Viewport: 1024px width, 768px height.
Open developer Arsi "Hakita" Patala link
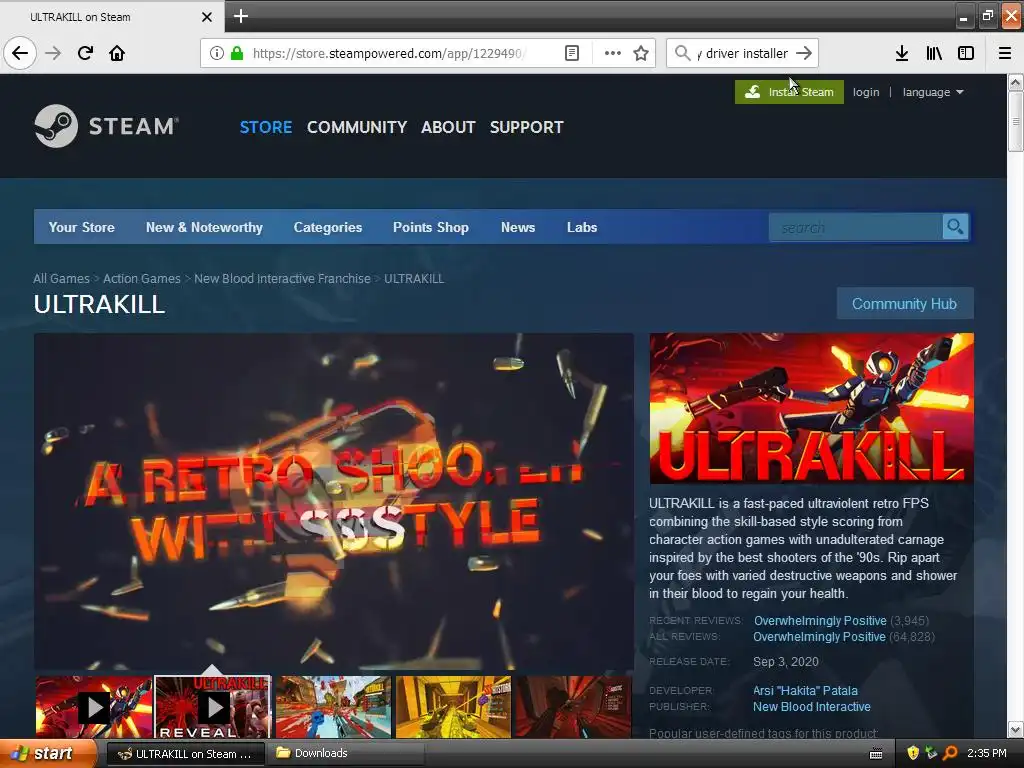coord(805,691)
